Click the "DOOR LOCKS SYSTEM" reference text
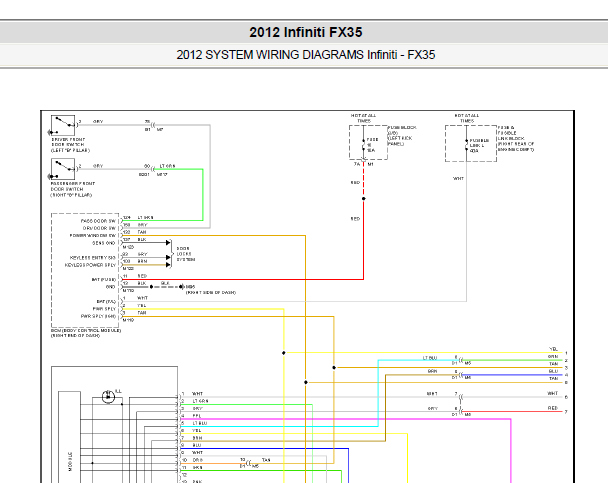 click(186, 254)
